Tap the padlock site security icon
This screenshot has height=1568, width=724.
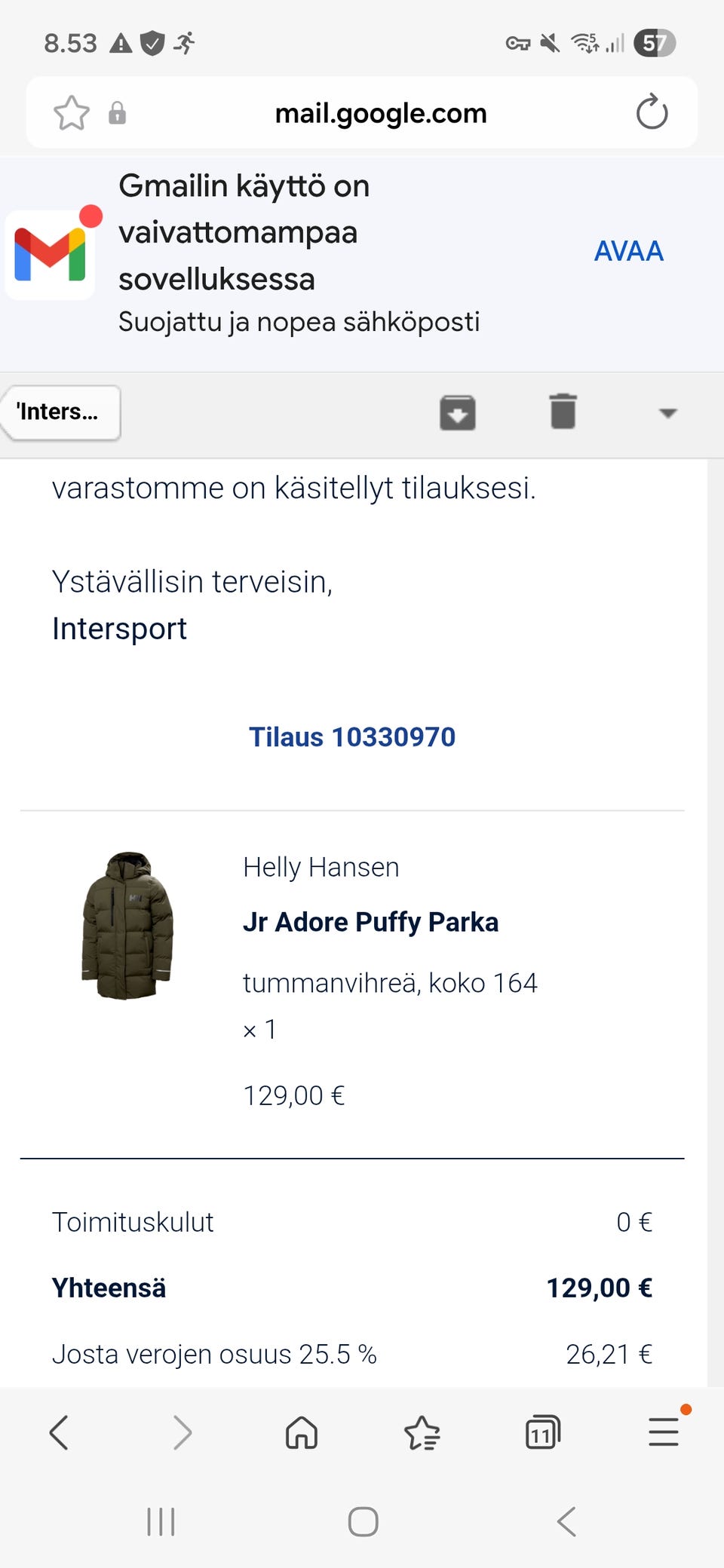(x=117, y=113)
